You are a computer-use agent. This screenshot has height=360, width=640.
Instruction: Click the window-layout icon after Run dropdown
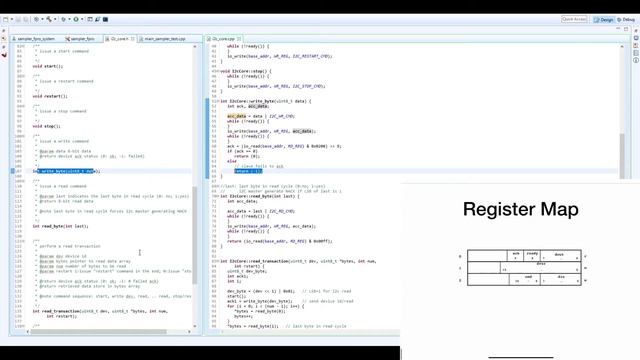click(x=90, y=19)
